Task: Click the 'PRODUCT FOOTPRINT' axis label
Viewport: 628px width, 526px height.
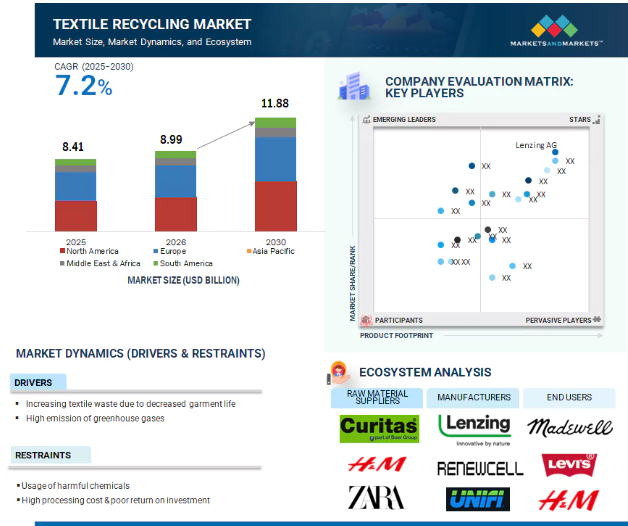Action: click(x=396, y=335)
